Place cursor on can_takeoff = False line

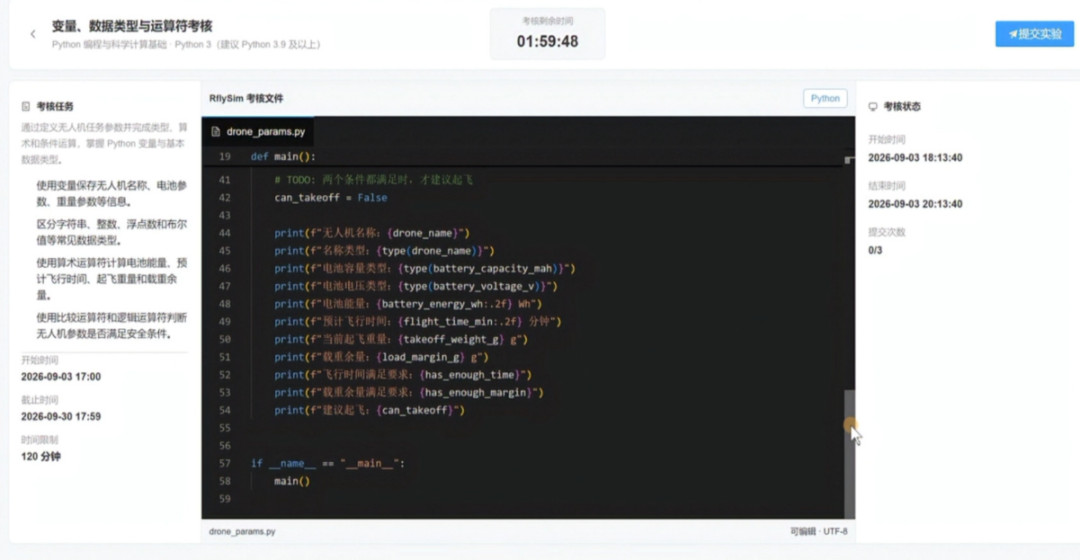click(x=331, y=198)
